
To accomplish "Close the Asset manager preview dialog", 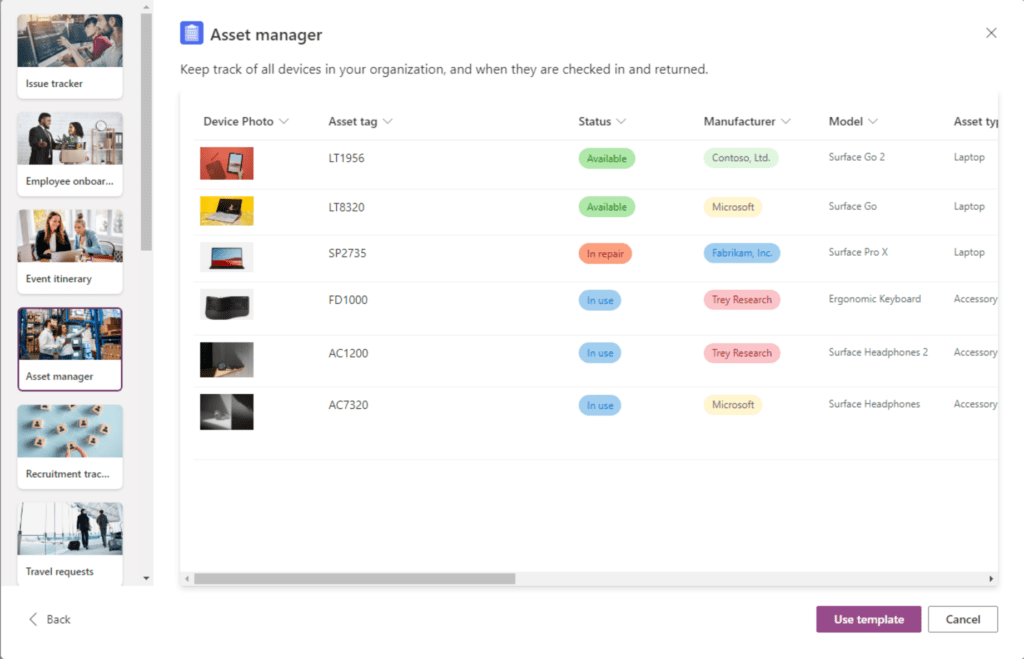I will tap(991, 32).
